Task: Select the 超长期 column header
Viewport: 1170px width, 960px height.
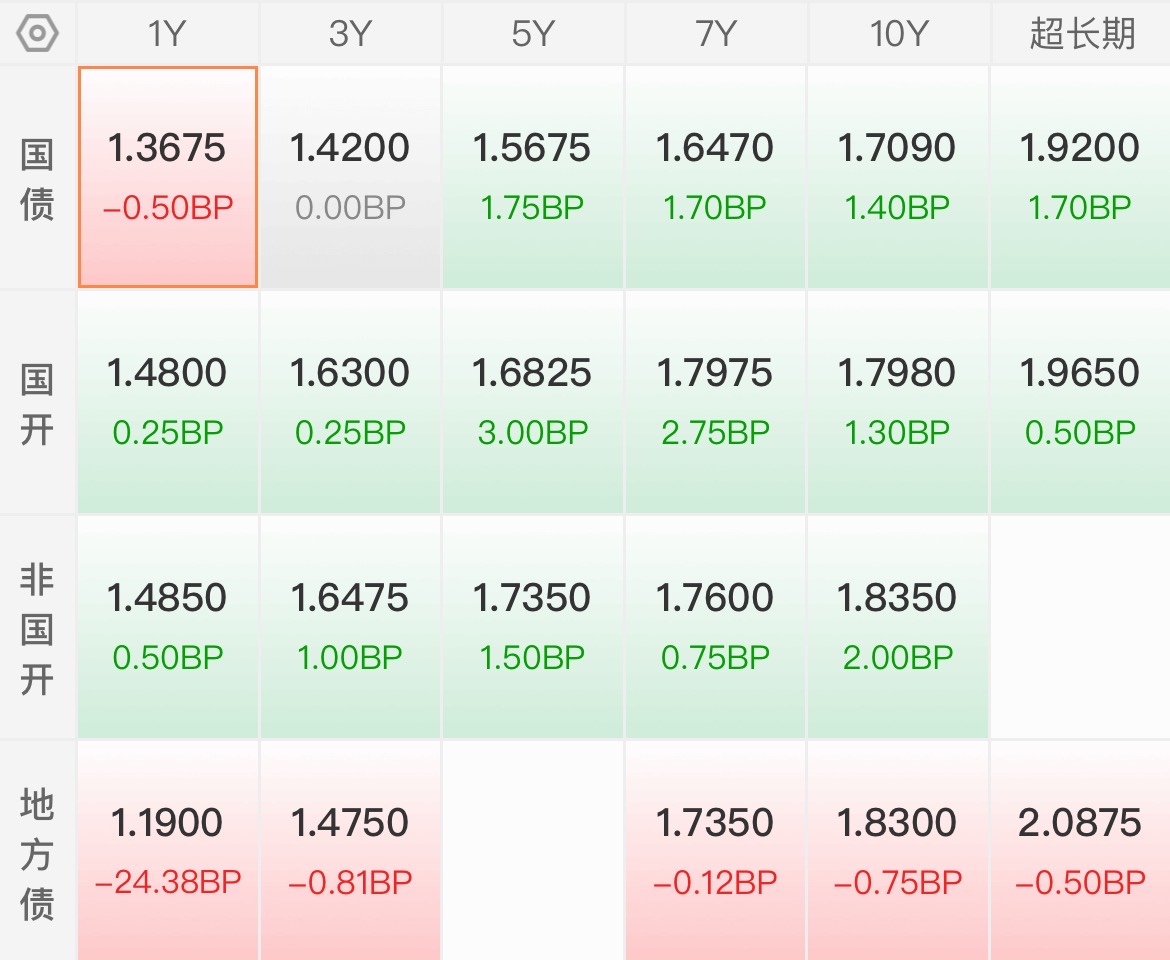Action: pos(1081,34)
